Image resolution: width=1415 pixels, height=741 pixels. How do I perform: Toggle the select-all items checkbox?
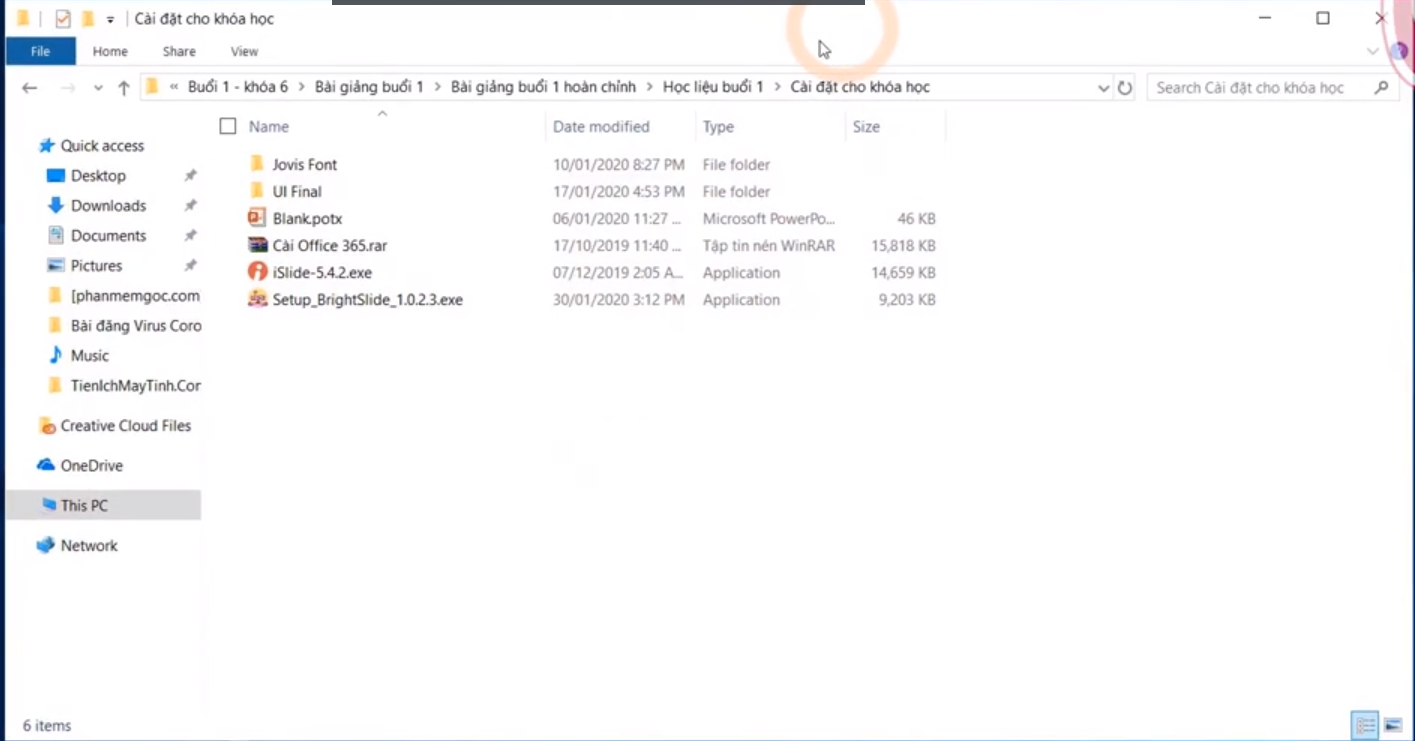[x=228, y=126]
